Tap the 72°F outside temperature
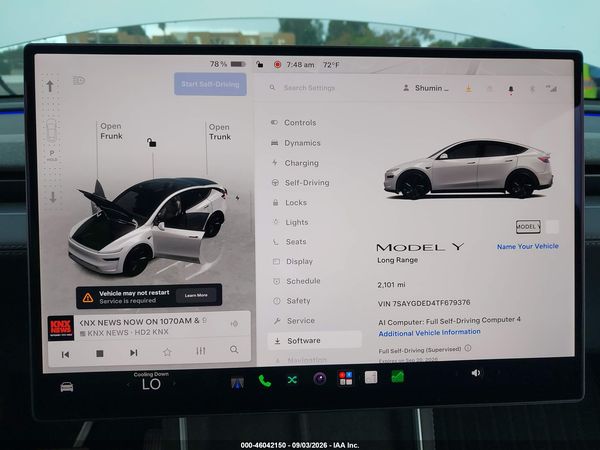This screenshot has width=600, height=450. [331, 65]
